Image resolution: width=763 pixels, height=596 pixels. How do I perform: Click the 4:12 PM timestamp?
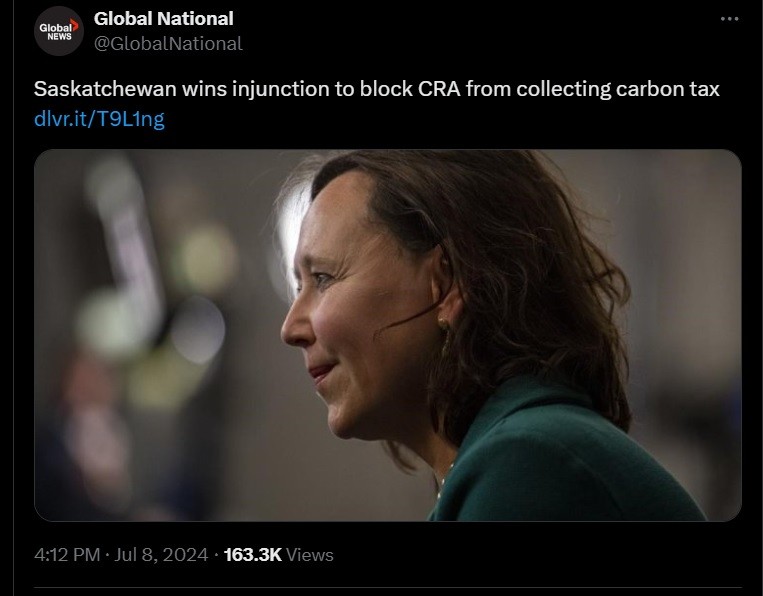point(66,554)
